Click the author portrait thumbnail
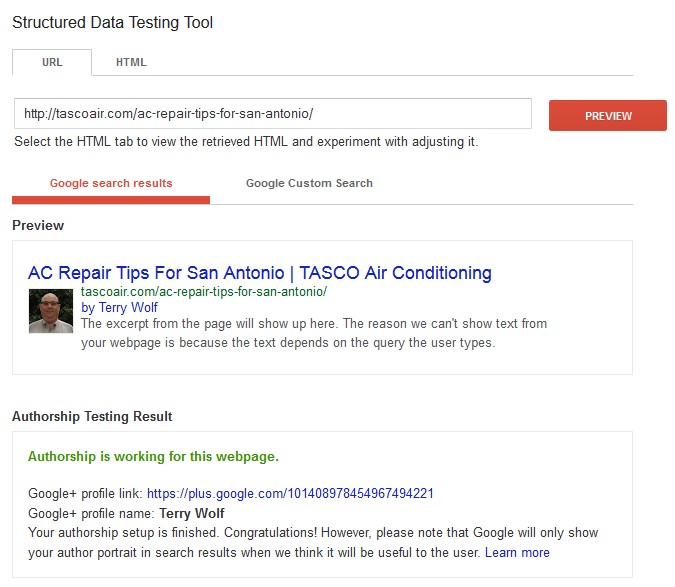The height and width of the screenshot is (587, 675). click(x=51, y=311)
